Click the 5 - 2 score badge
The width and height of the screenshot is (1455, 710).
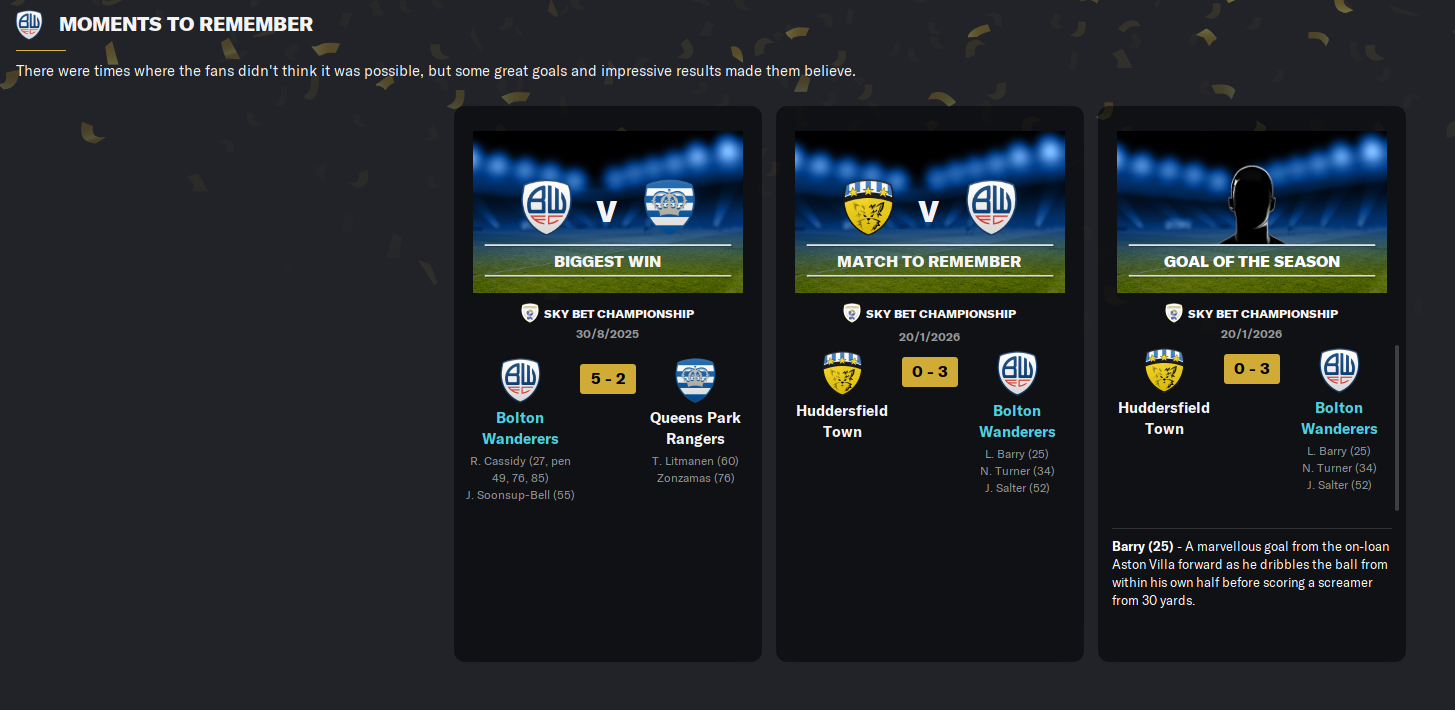[608, 379]
